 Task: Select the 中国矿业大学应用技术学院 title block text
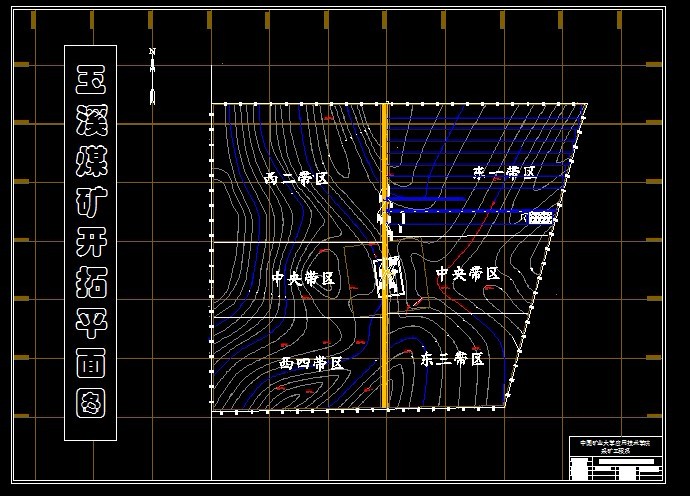coord(615,444)
